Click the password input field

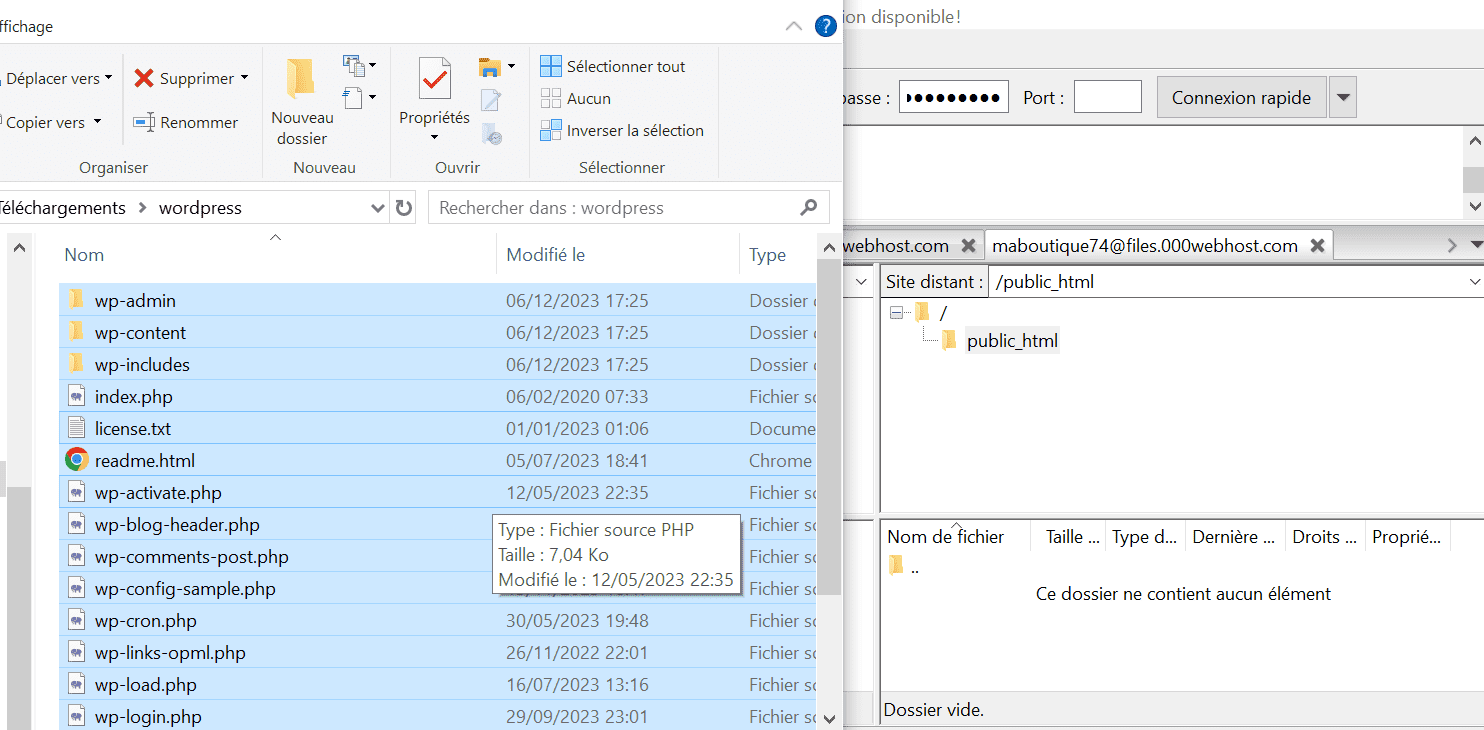953,97
